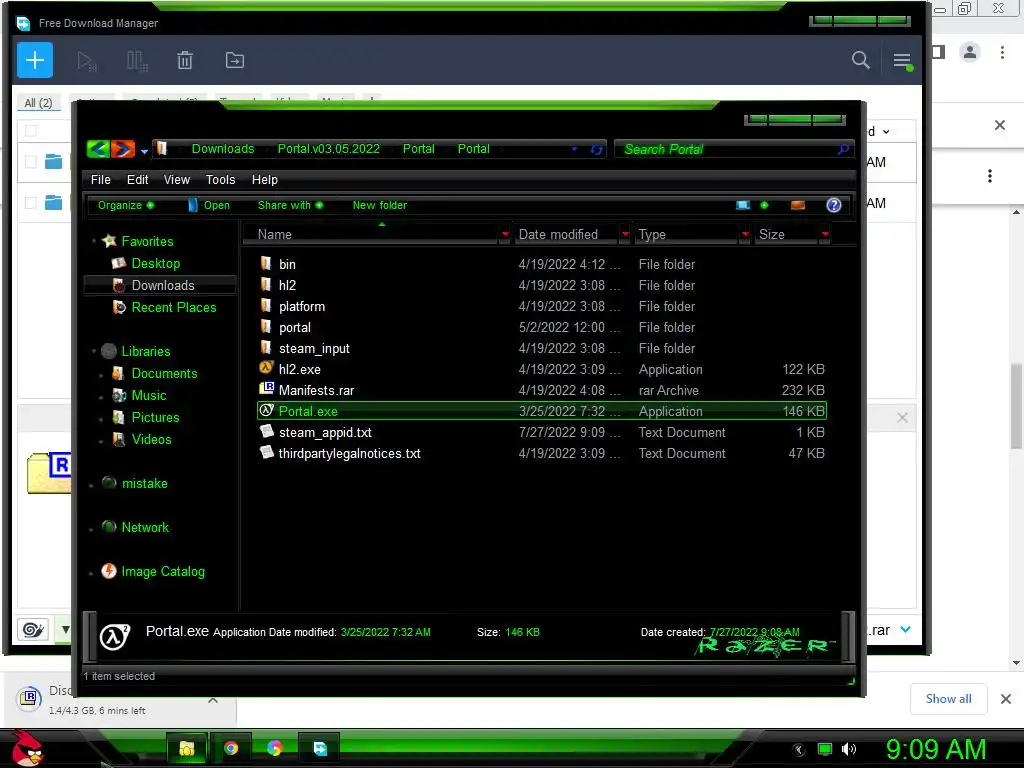1024x768 pixels.
Task: Click the change view icon
Action: click(743, 205)
